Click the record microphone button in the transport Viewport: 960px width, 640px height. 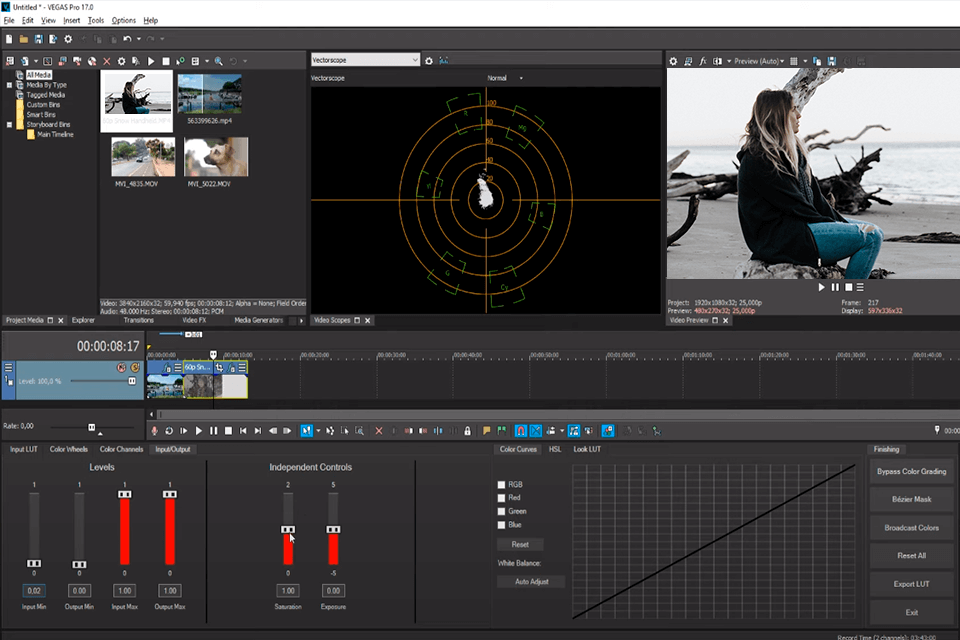tap(154, 431)
